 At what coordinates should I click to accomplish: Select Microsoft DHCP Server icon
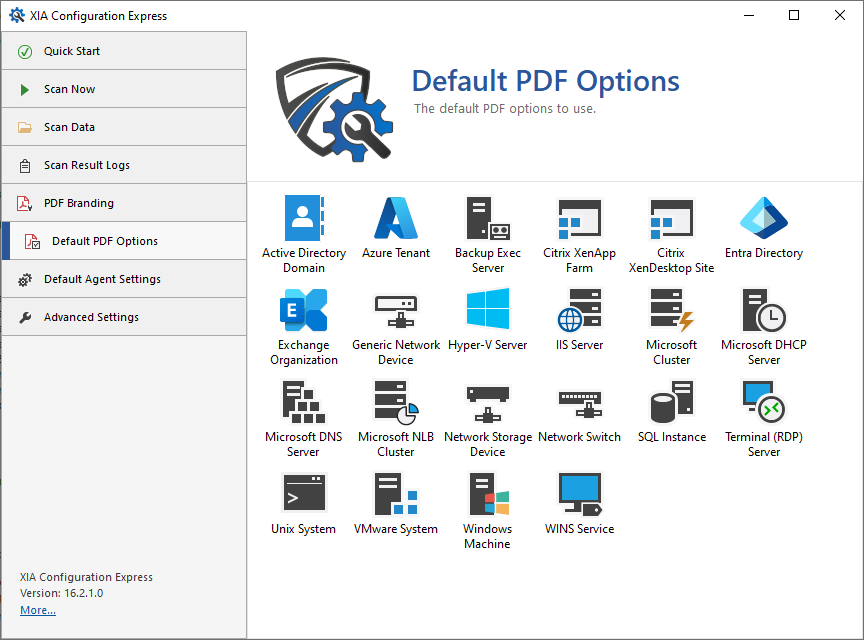tap(764, 310)
